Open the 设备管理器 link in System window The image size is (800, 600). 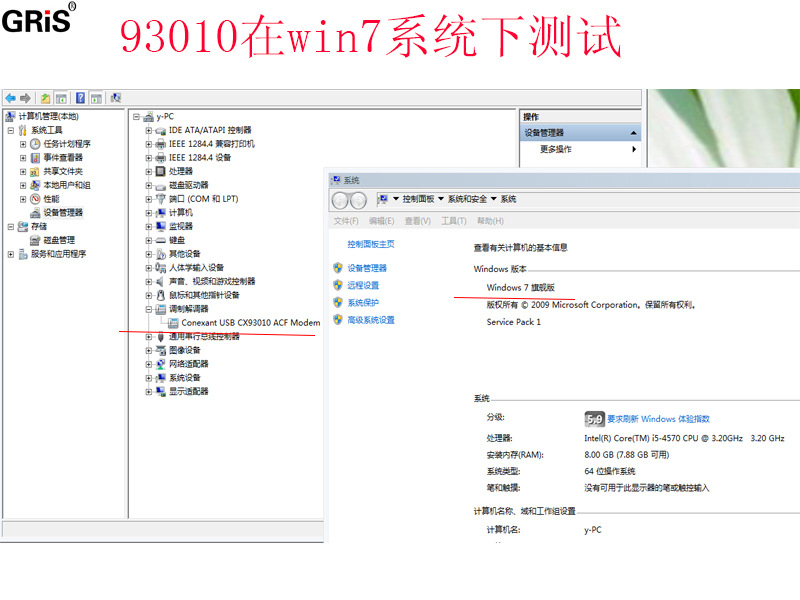pos(367,268)
